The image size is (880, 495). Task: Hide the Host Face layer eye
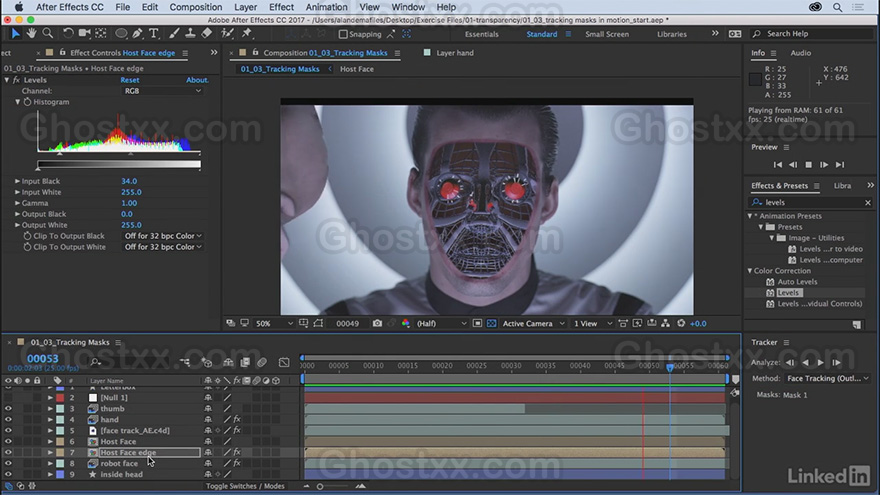8,442
